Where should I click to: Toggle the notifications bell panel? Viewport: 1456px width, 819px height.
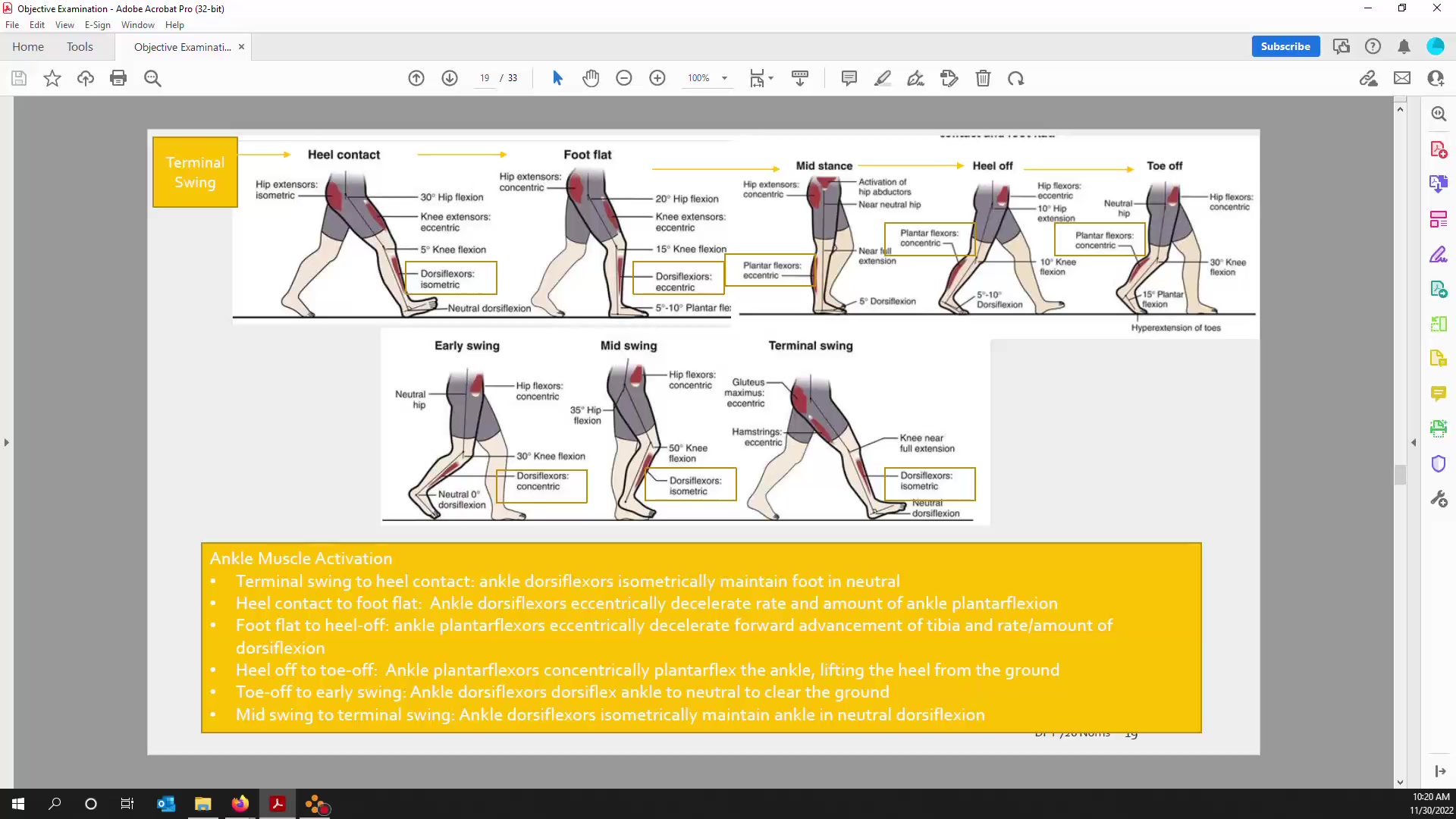click(x=1404, y=46)
